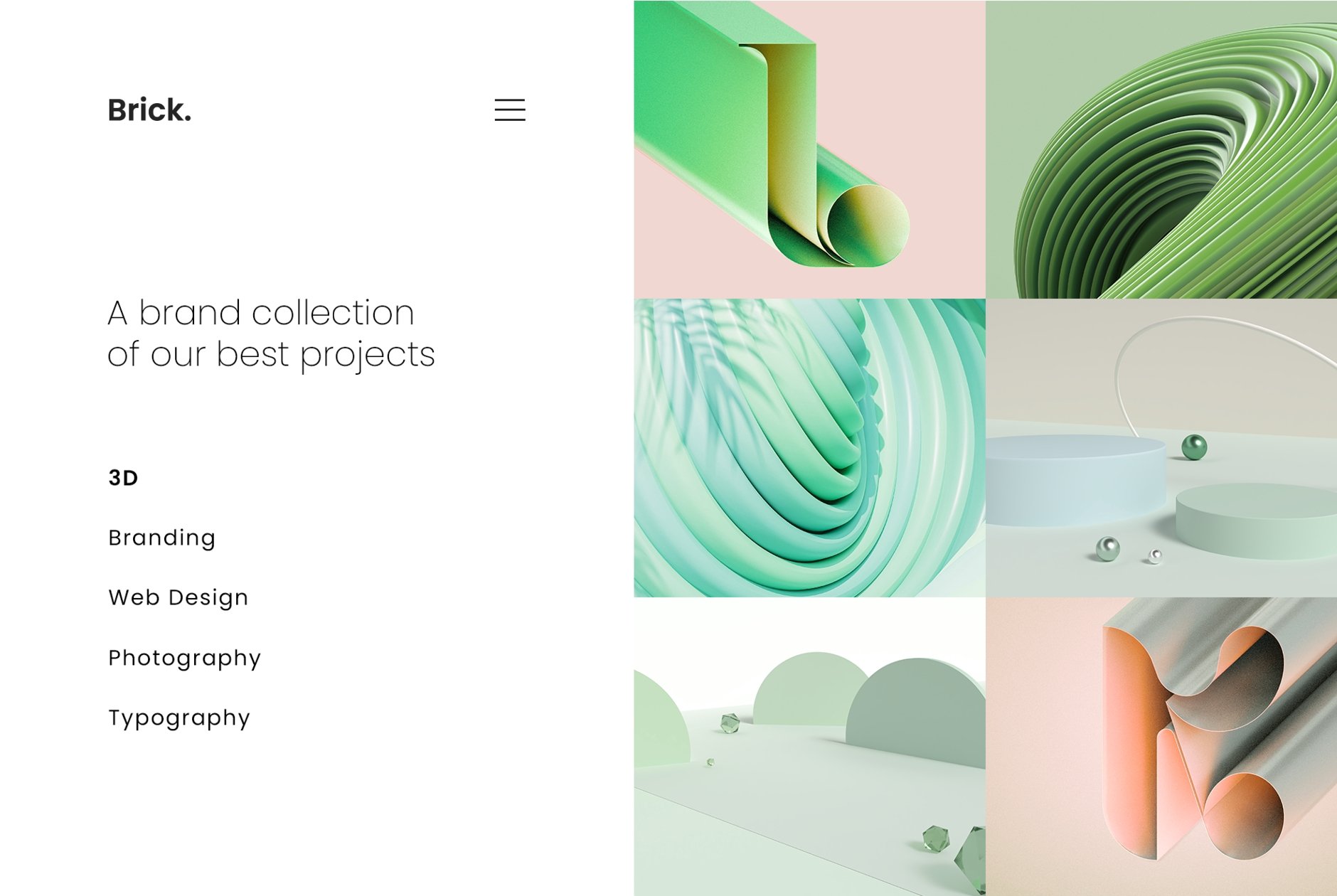Open the Branding category
1337x896 pixels.
161,538
